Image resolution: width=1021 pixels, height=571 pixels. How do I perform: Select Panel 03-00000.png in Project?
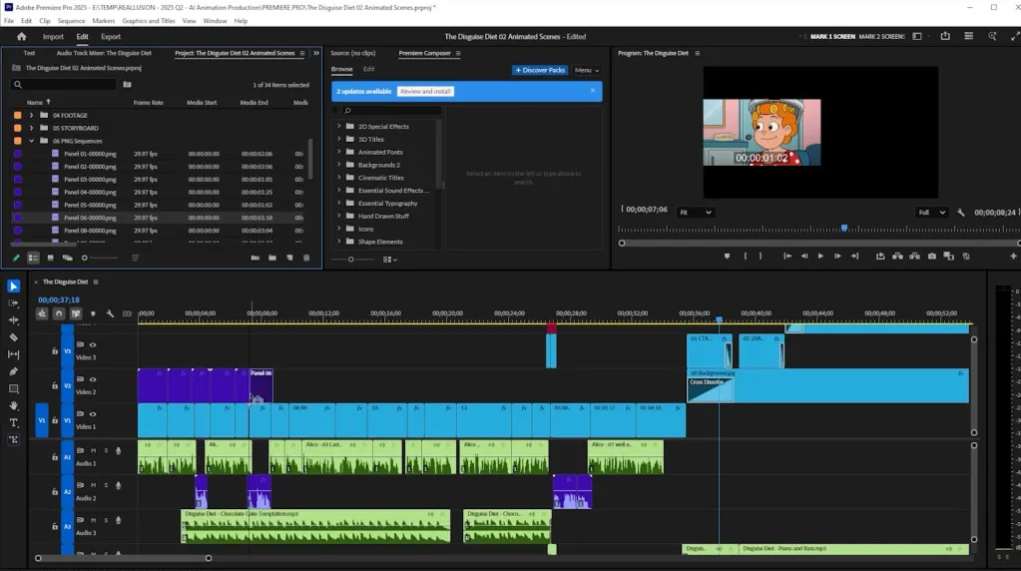pyautogui.click(x=90, y=179)
